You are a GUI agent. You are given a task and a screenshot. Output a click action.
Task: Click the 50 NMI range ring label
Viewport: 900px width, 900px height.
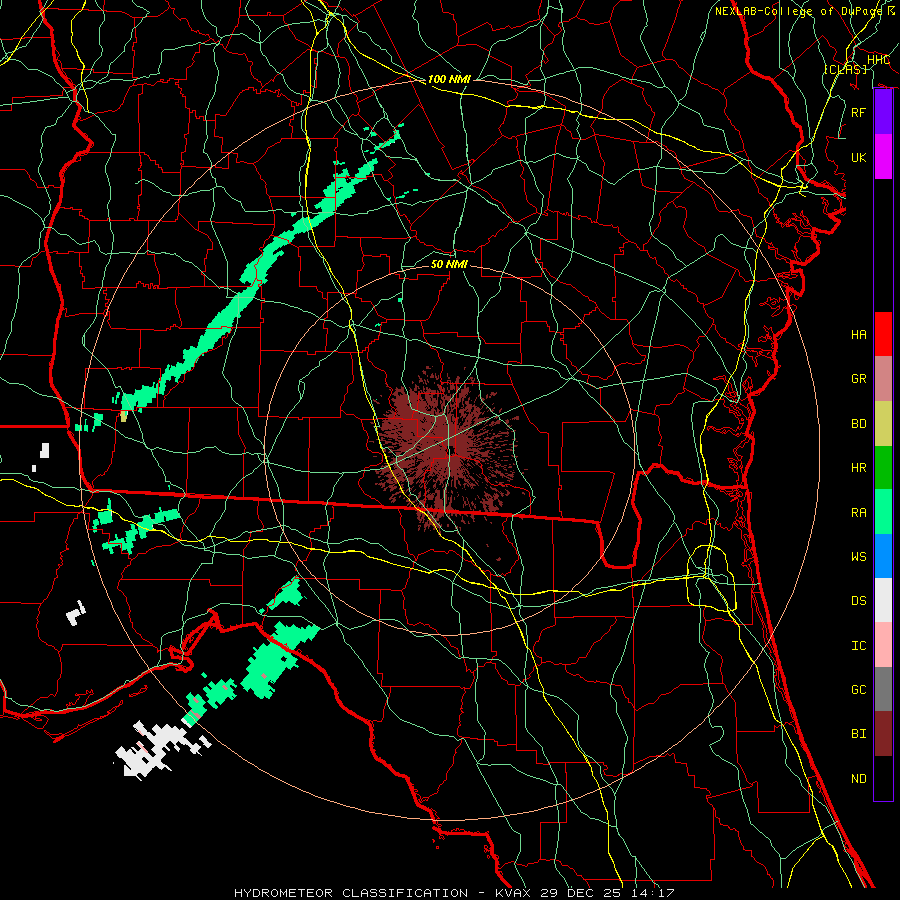point(449,264)
